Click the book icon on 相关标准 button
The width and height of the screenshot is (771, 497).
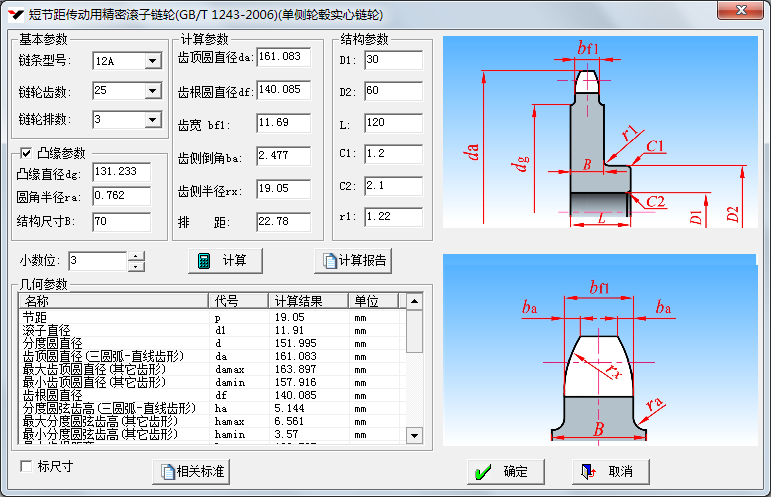click(164, 471)
